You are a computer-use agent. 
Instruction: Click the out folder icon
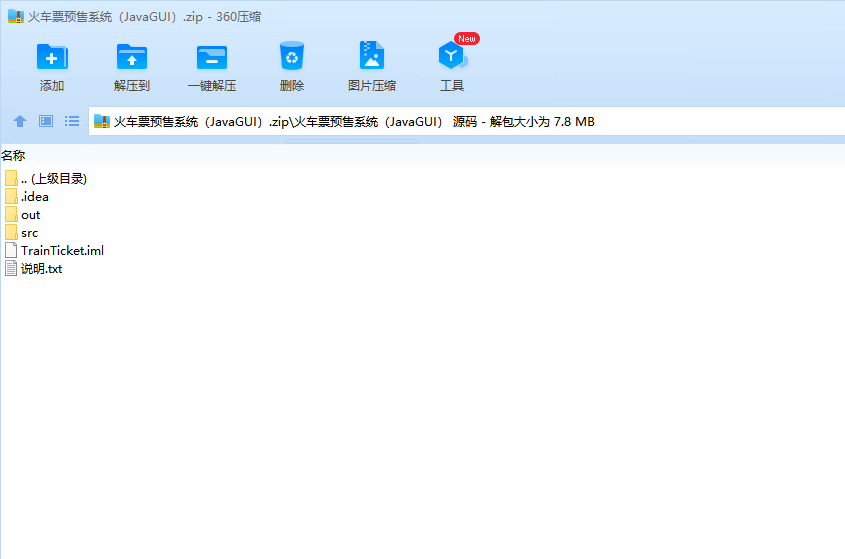coord(11,215)
